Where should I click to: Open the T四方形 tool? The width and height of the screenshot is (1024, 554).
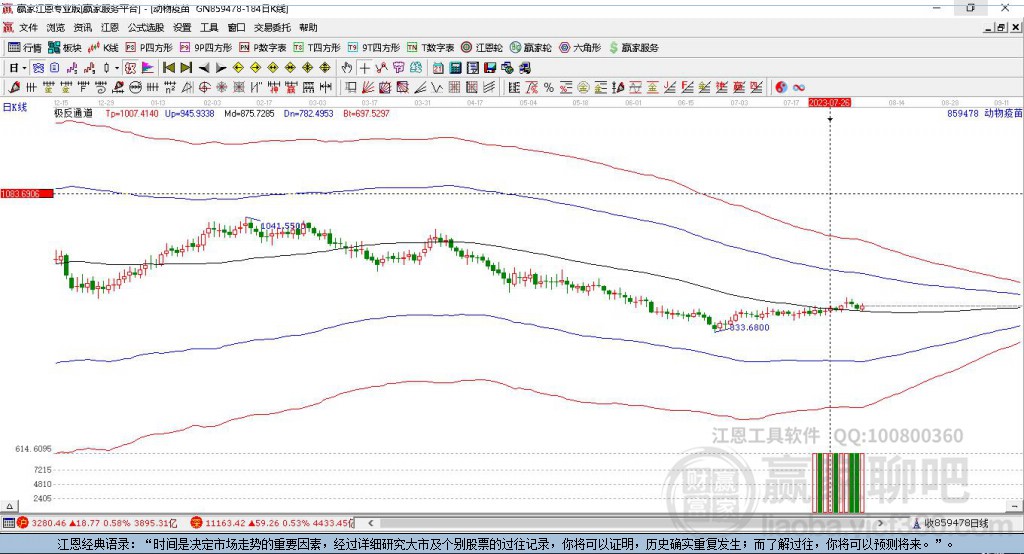pyautogui.click(x=317, y=48)
